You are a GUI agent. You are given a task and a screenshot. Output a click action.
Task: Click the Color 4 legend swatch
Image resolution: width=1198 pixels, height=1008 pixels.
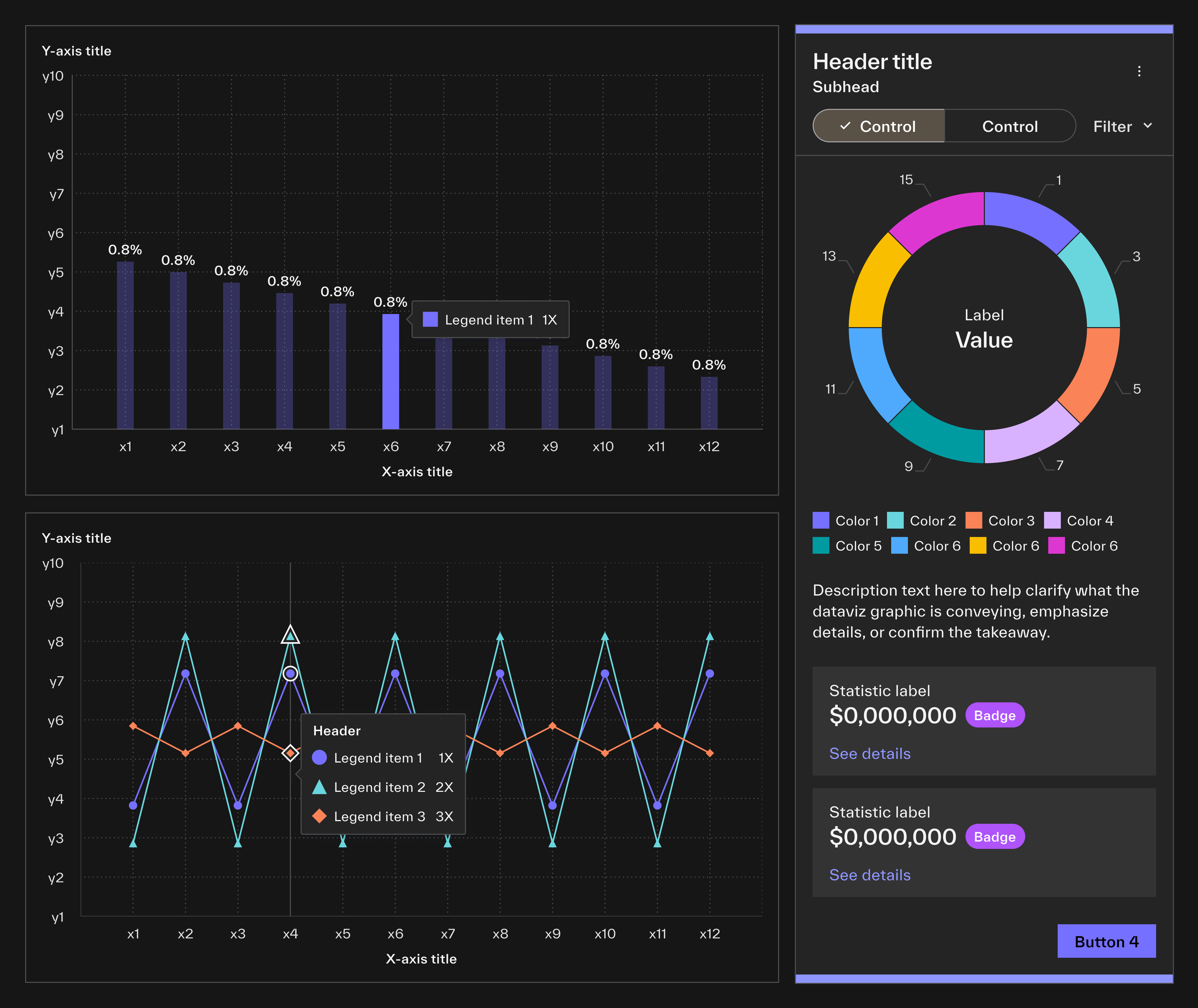coord(1052,520)
